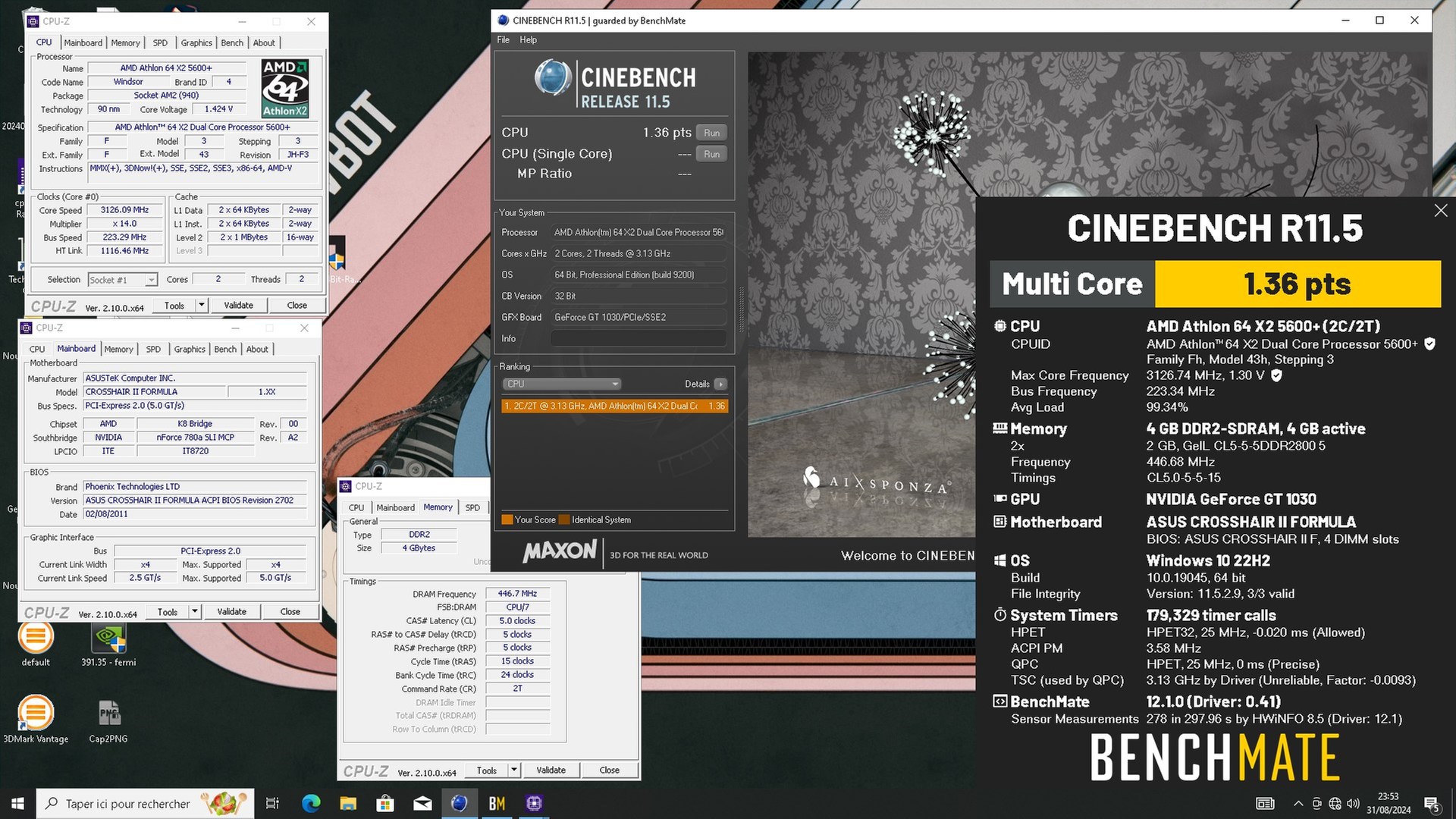This screenshot has height=819, width=1456.
Task: Open the Windows Start menu
Action: (17, 803)
